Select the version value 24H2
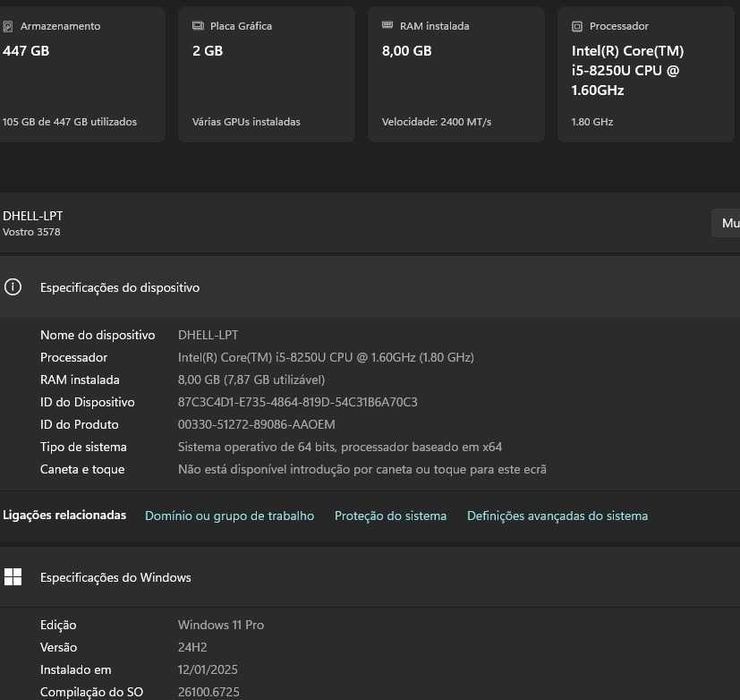The height and width of the screenshot is (700, 740). (193, 647)
